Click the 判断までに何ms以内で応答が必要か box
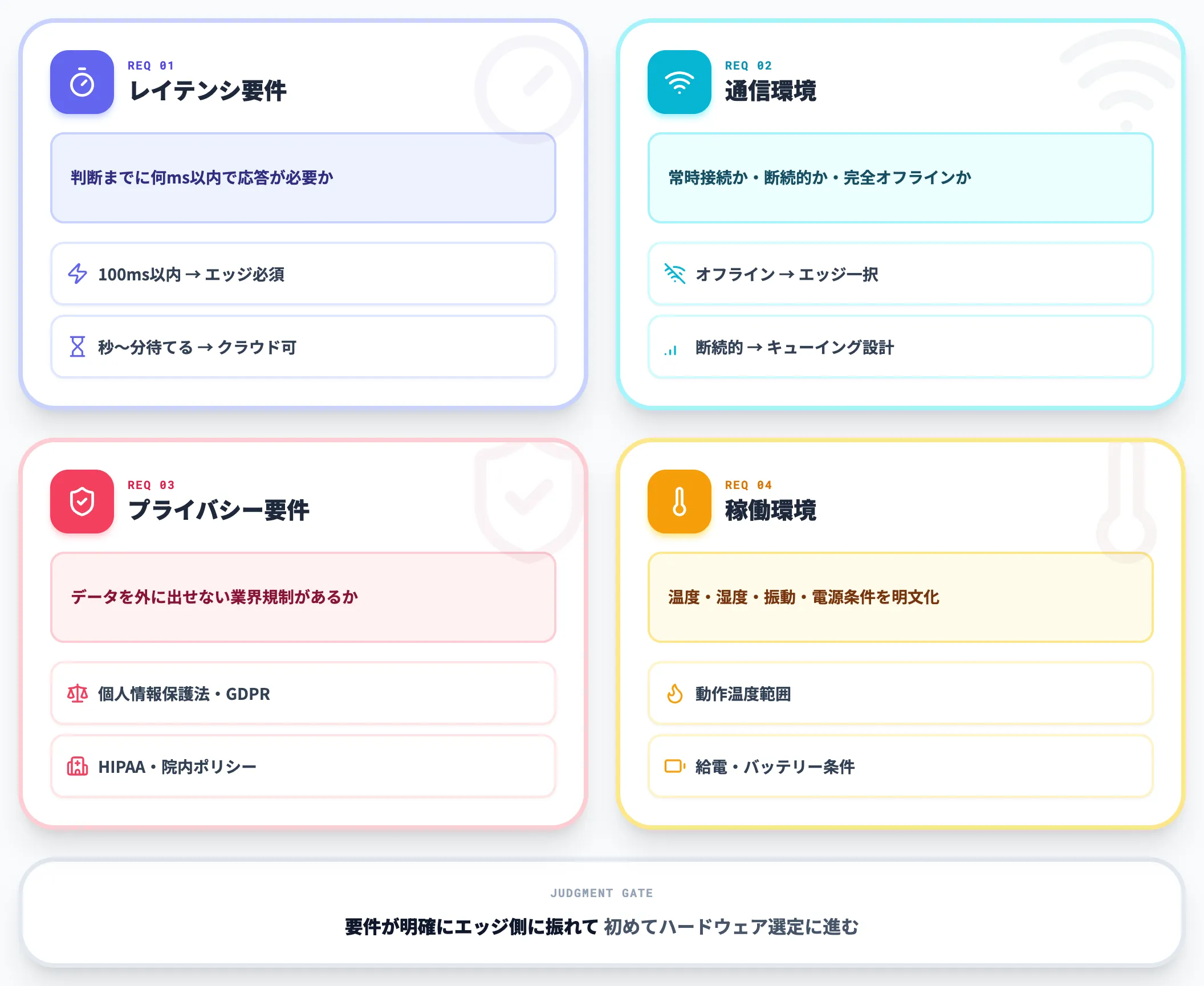This screenshot has height=986, width=1204. tap(303, 178)
